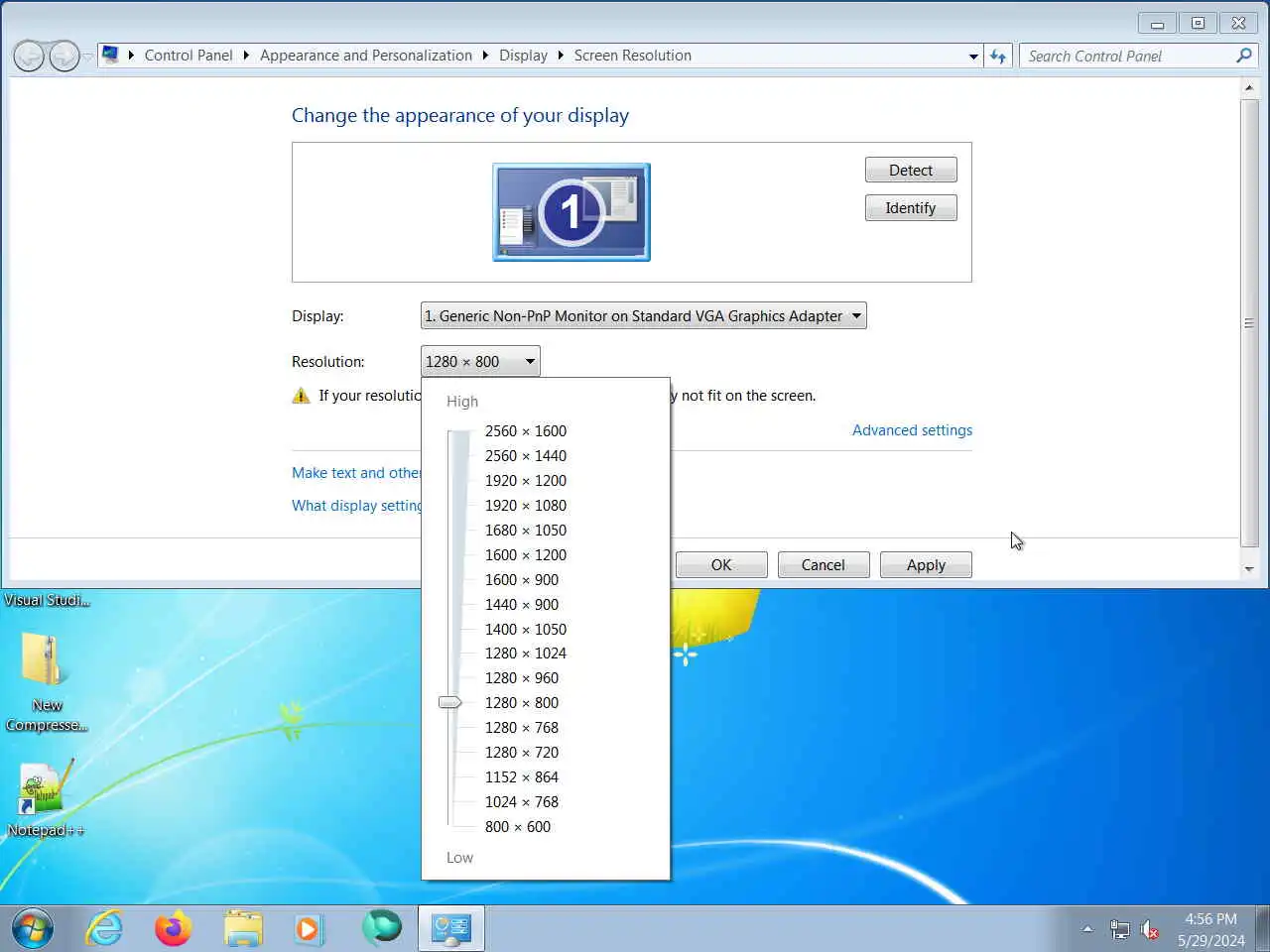Open the Display monitor dropdown

coord(643,315)
